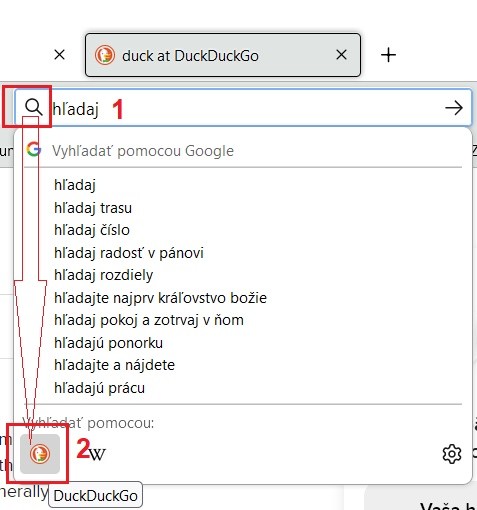Close the duck at DuckDuckGo tab
The width and height of the screenshot is (477, 510).
tap(341, 55)
